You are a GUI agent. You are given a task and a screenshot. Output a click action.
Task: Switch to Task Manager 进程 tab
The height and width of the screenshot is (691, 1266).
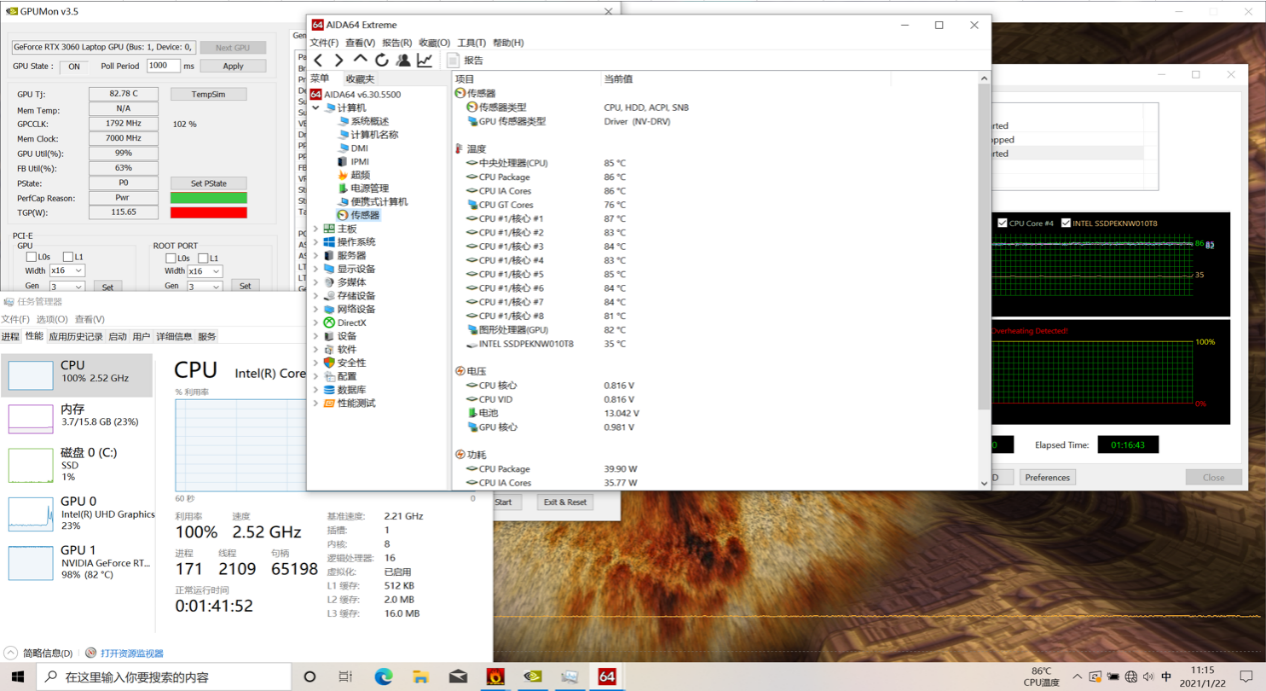click(10, 336)
